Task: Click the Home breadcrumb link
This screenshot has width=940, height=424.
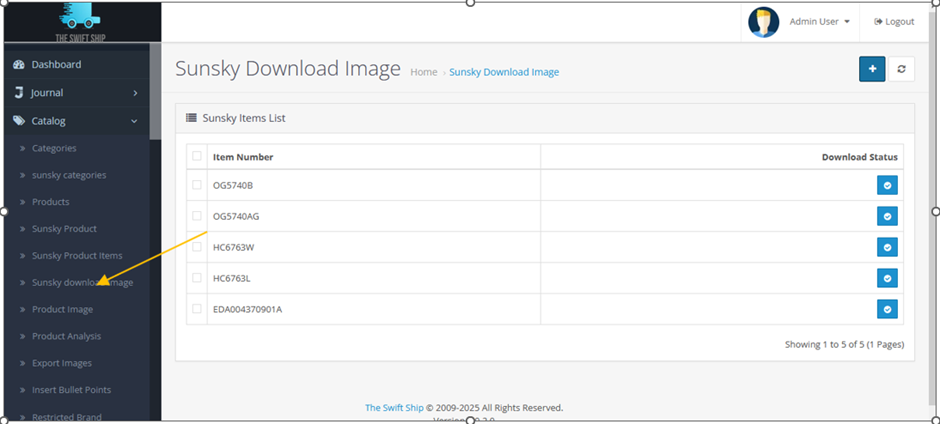Action: [423, 72]
